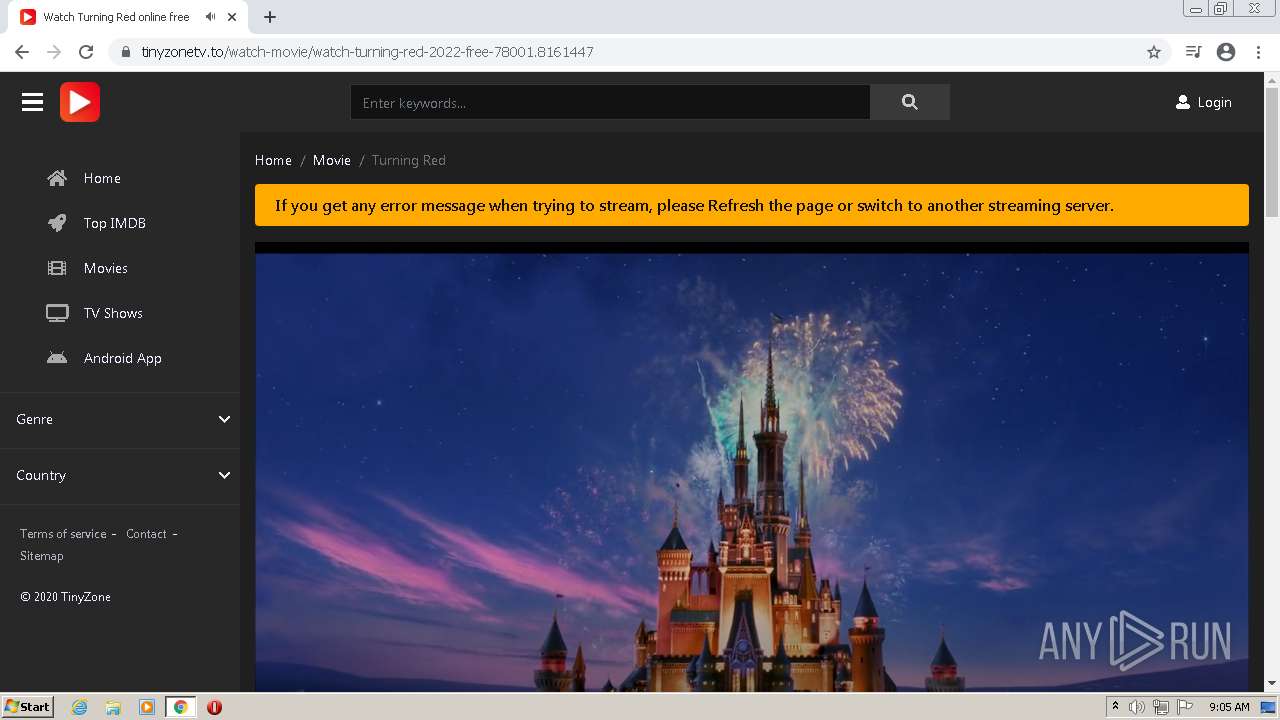Click the Top IMDB rocket icon
The height and width of the screenshot is (720, 1280).
click(x=57, y=223)
